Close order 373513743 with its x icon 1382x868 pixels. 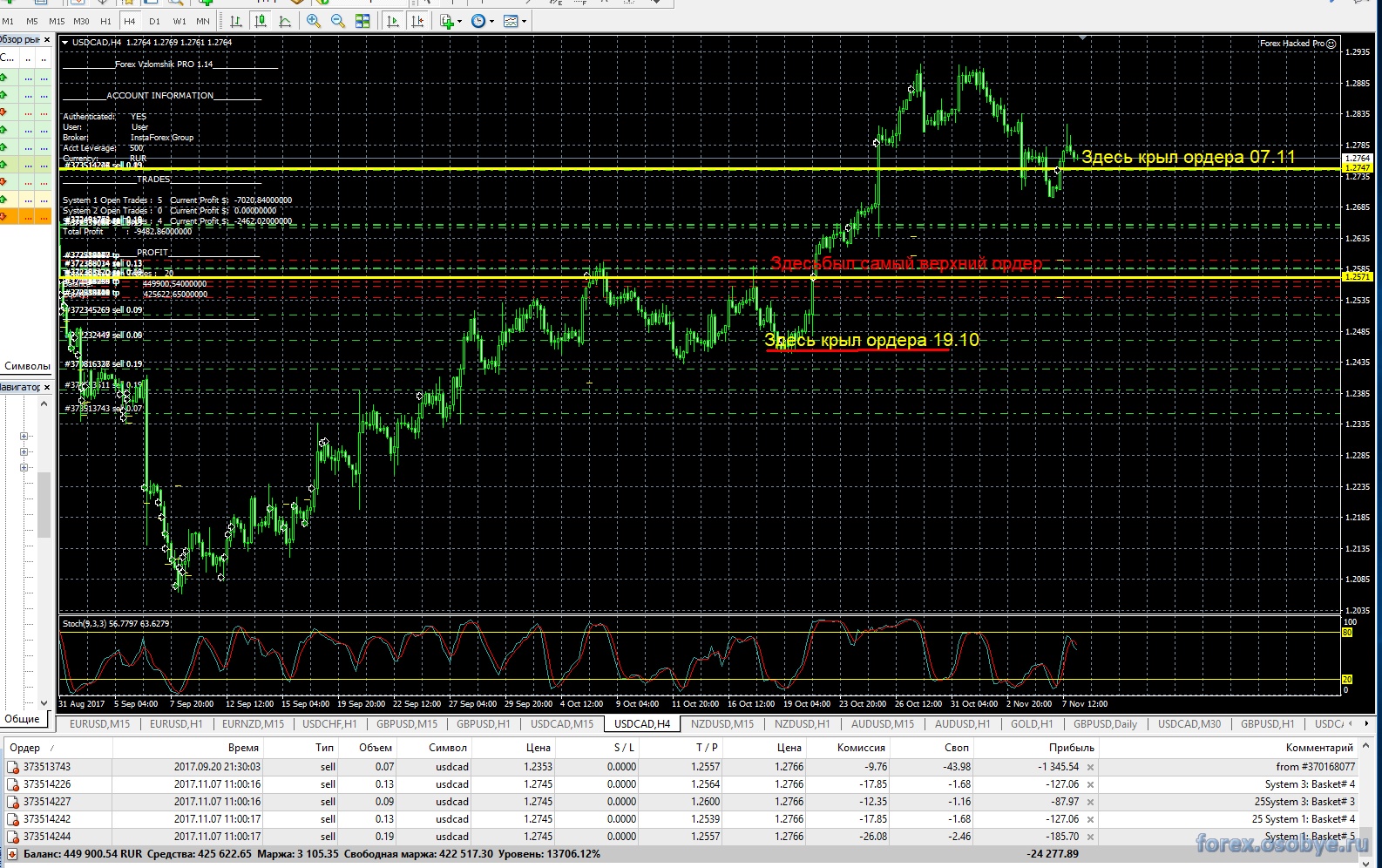(1090, 768)
